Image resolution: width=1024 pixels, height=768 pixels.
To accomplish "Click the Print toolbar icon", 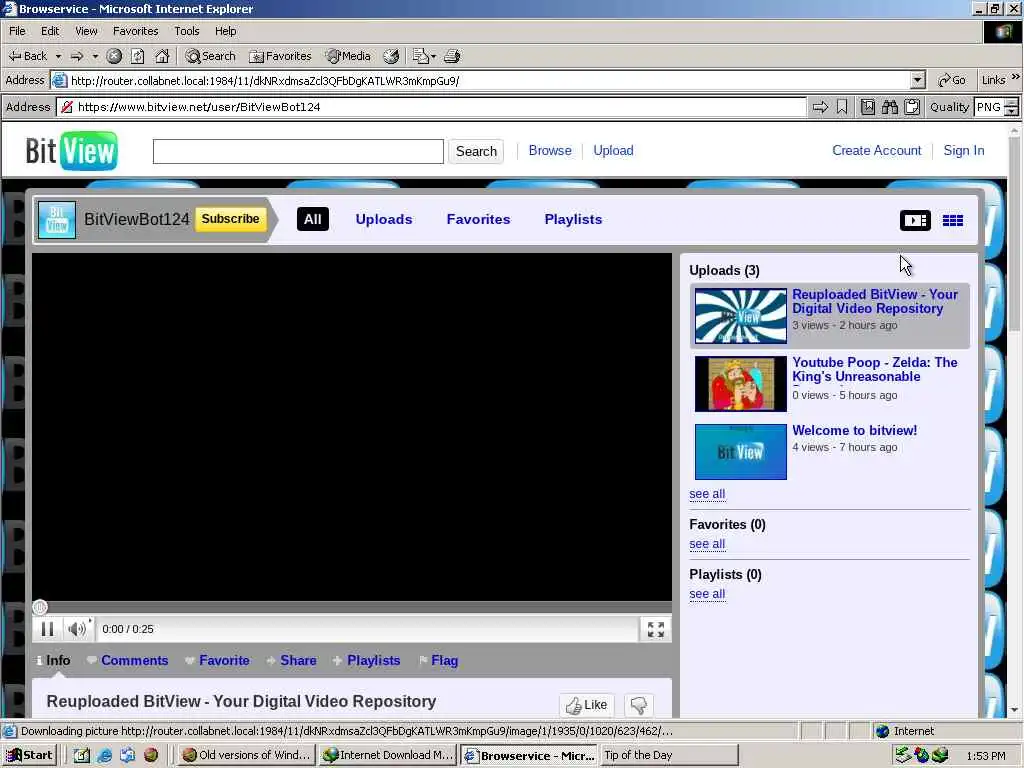I will pos(452,56).
